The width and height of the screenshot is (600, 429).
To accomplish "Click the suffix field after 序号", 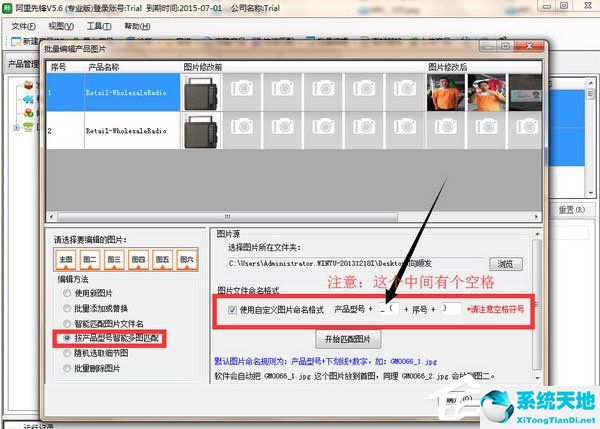I will point(451,309).
